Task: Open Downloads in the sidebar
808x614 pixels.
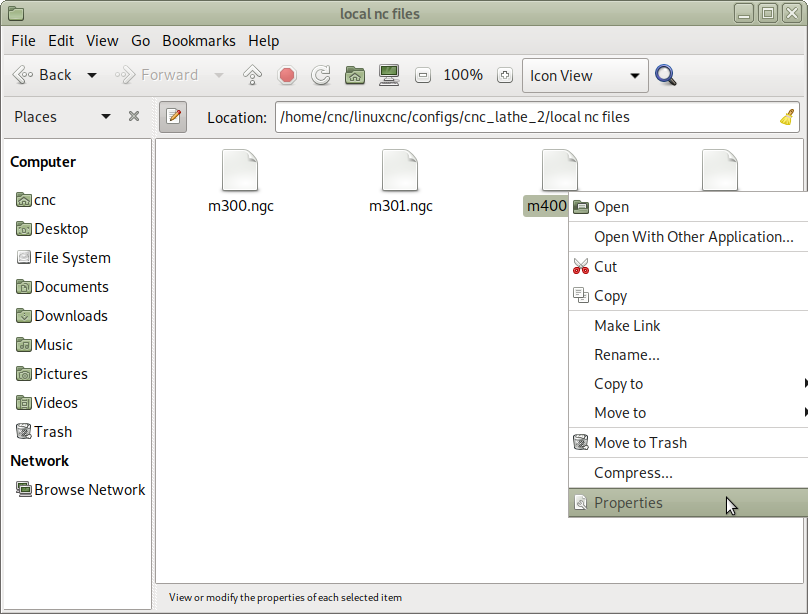Action: tap(61, 316)
